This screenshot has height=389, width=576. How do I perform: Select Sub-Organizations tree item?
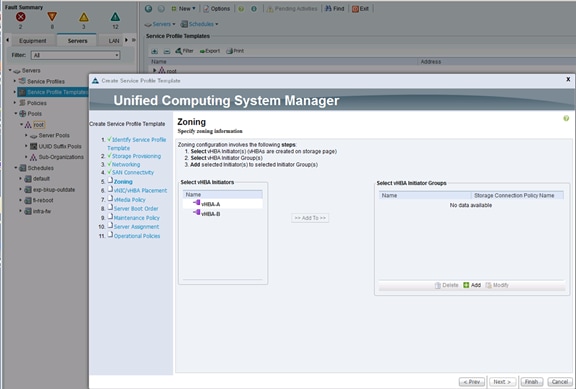pos(61,157)
